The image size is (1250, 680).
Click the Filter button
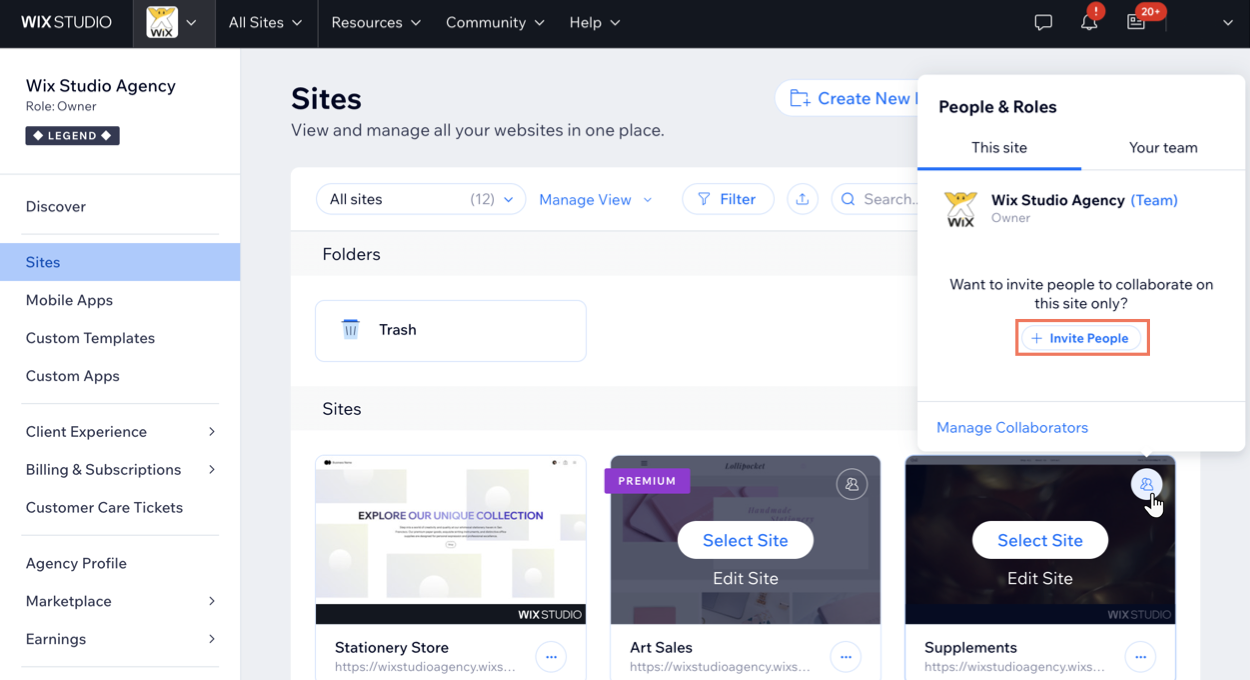[727, 199]
